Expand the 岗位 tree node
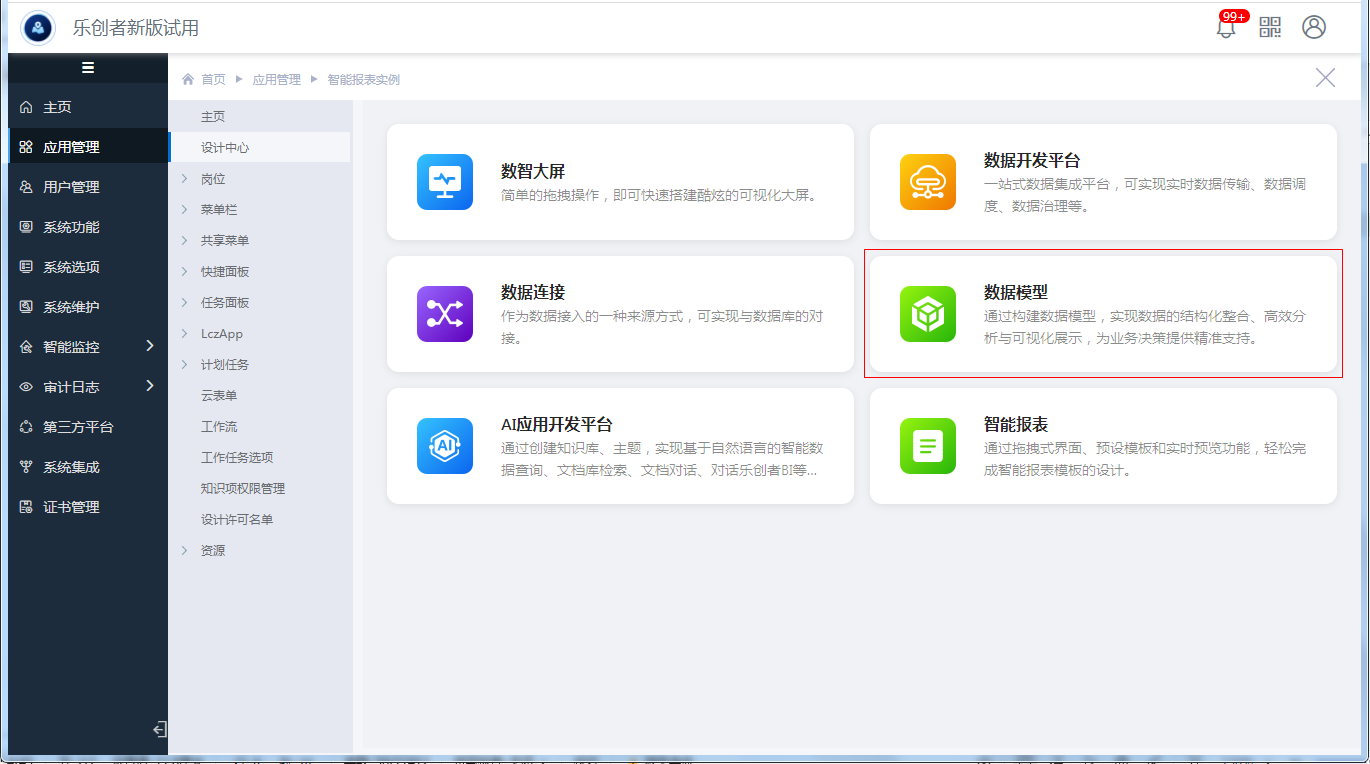The width and height of the screenshot is (1370, 764). pos(185,179)
